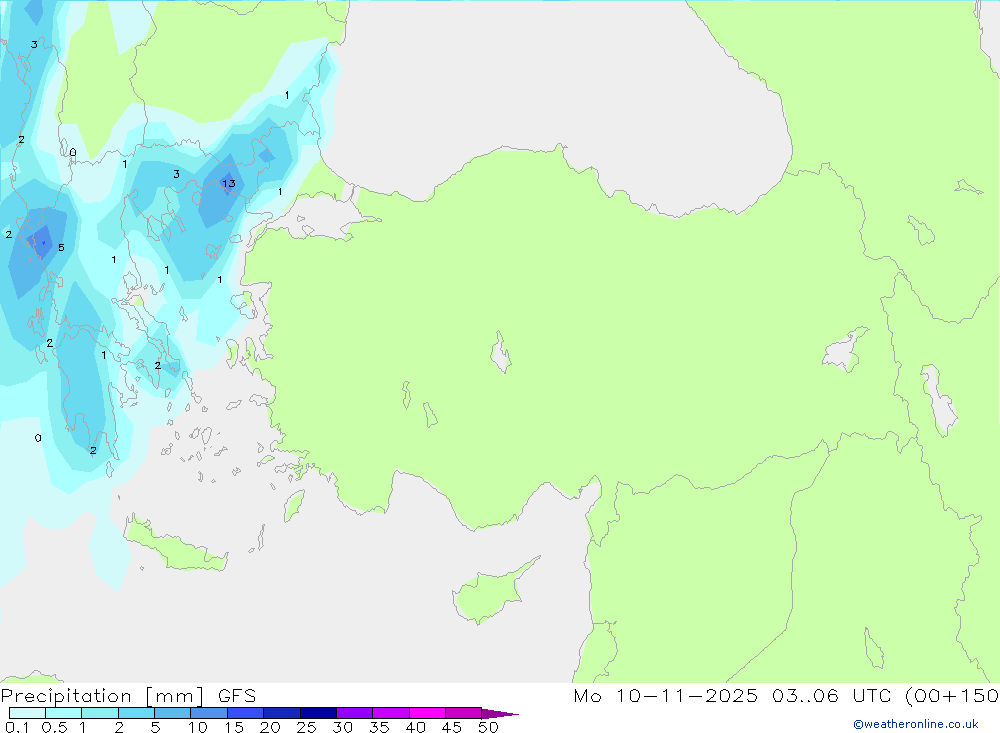Click the "45" legend scale label

point(452,727)
